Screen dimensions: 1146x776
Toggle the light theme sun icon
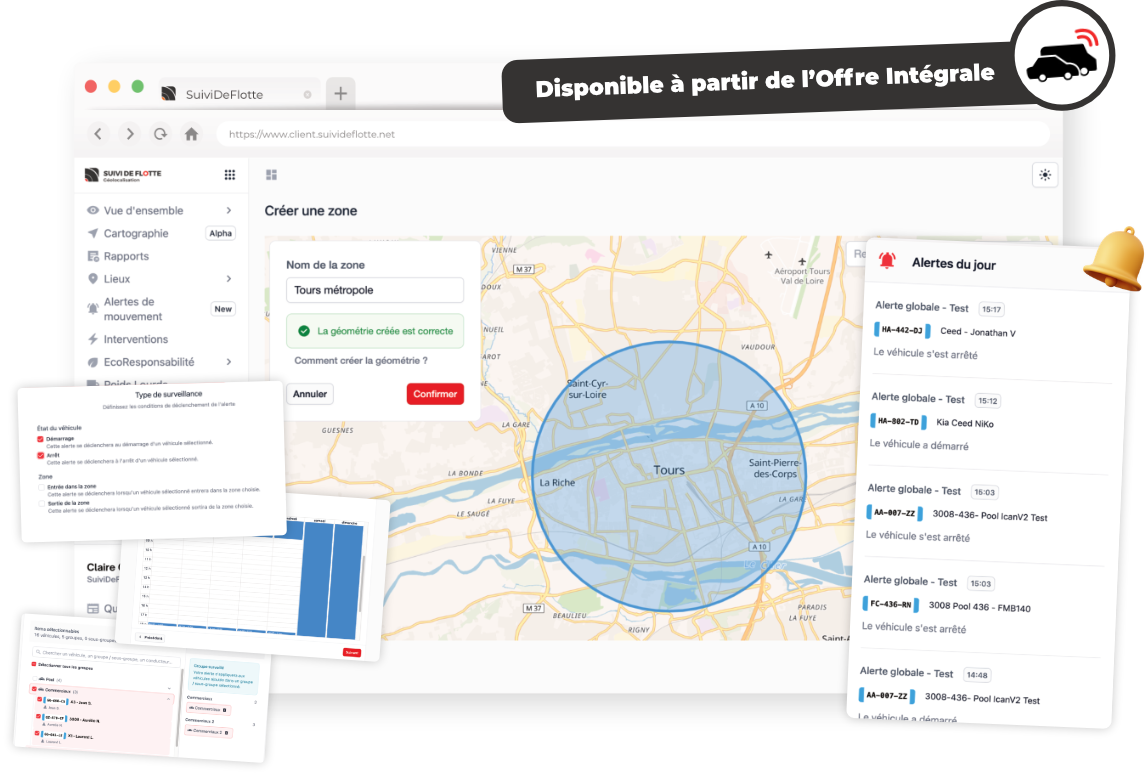pyautogui.click(x=1045, y=175)
